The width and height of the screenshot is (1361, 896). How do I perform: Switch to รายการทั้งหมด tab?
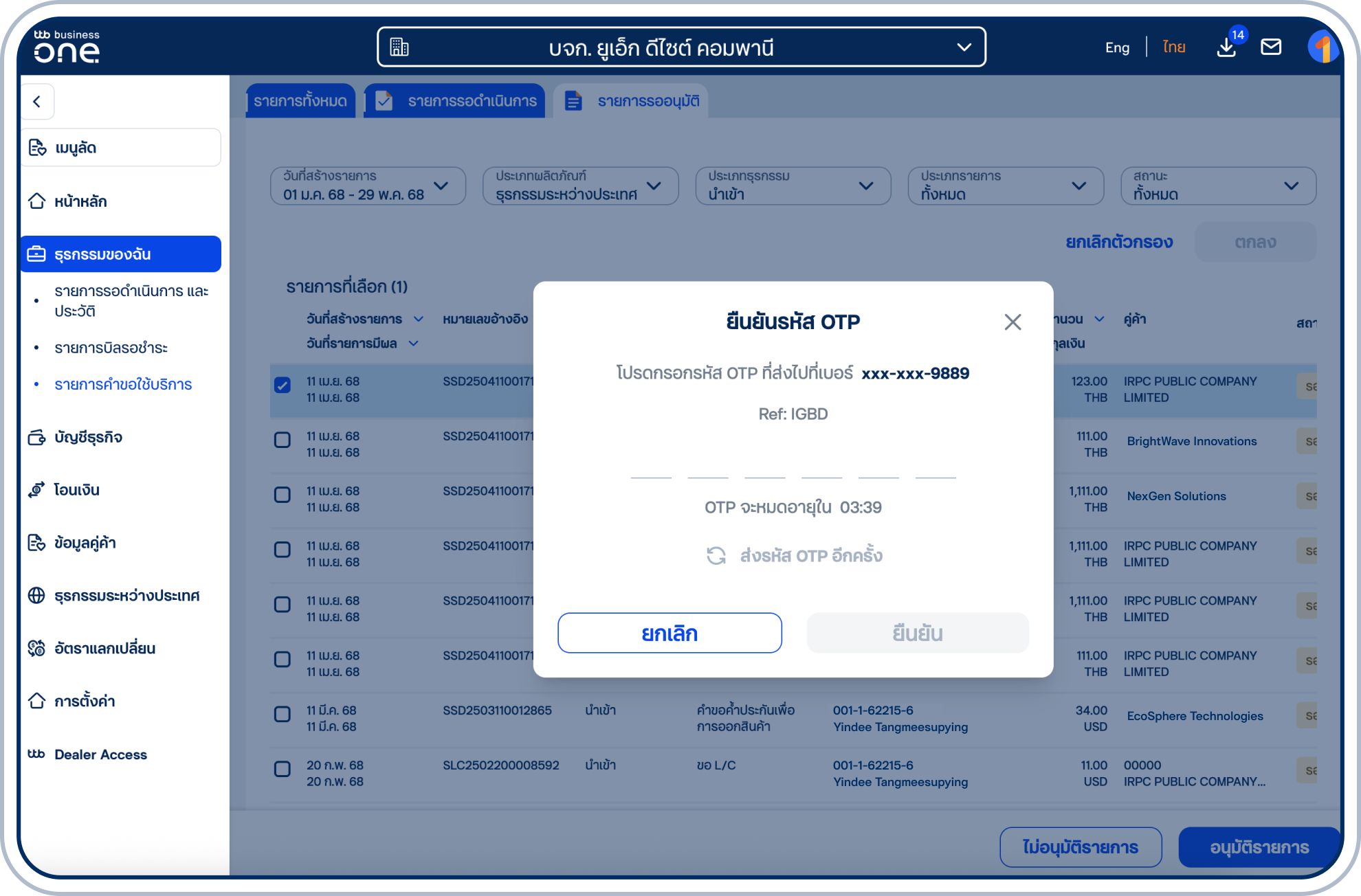(x=300, y=101)
